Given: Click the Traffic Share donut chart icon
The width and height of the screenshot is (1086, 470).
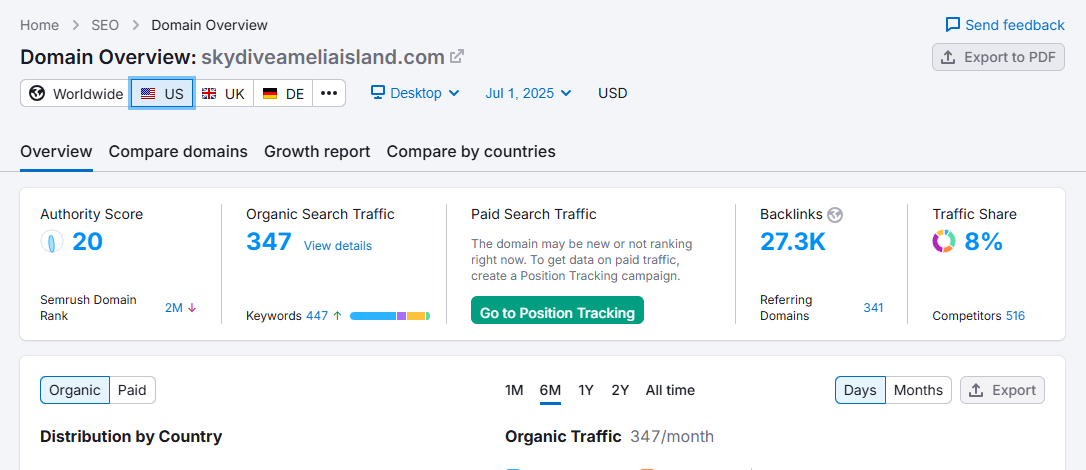Looking at the screenshot, I should tap(944, 242).
